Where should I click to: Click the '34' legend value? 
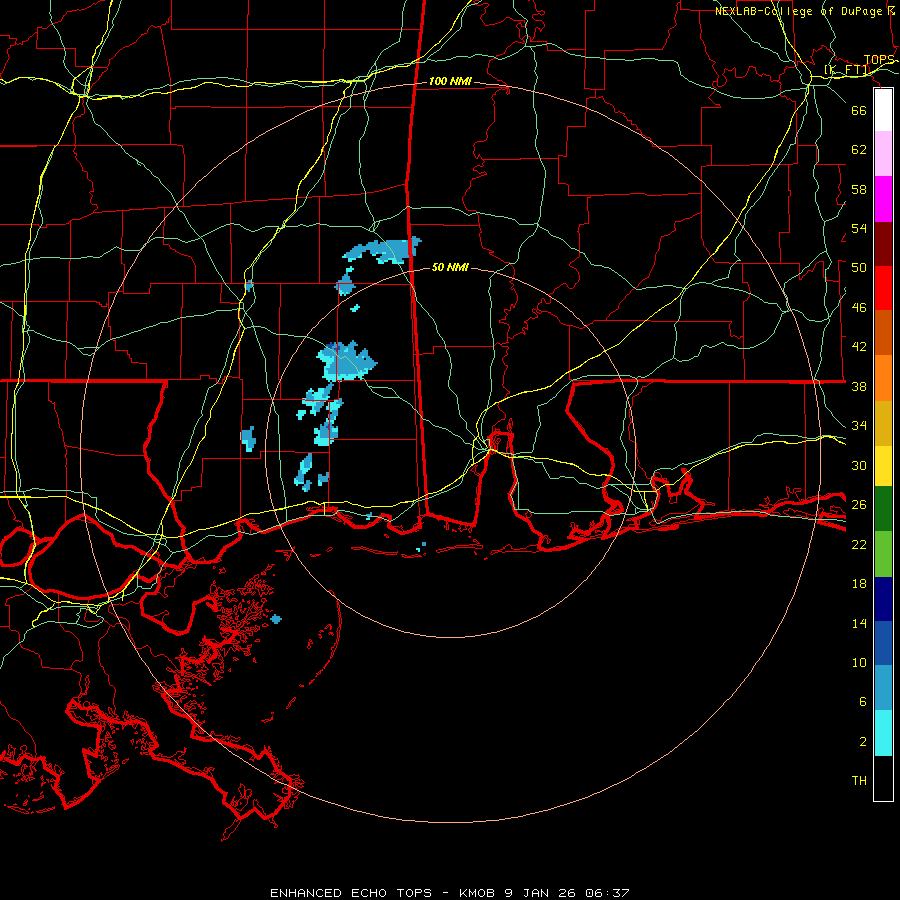(859, 425)
